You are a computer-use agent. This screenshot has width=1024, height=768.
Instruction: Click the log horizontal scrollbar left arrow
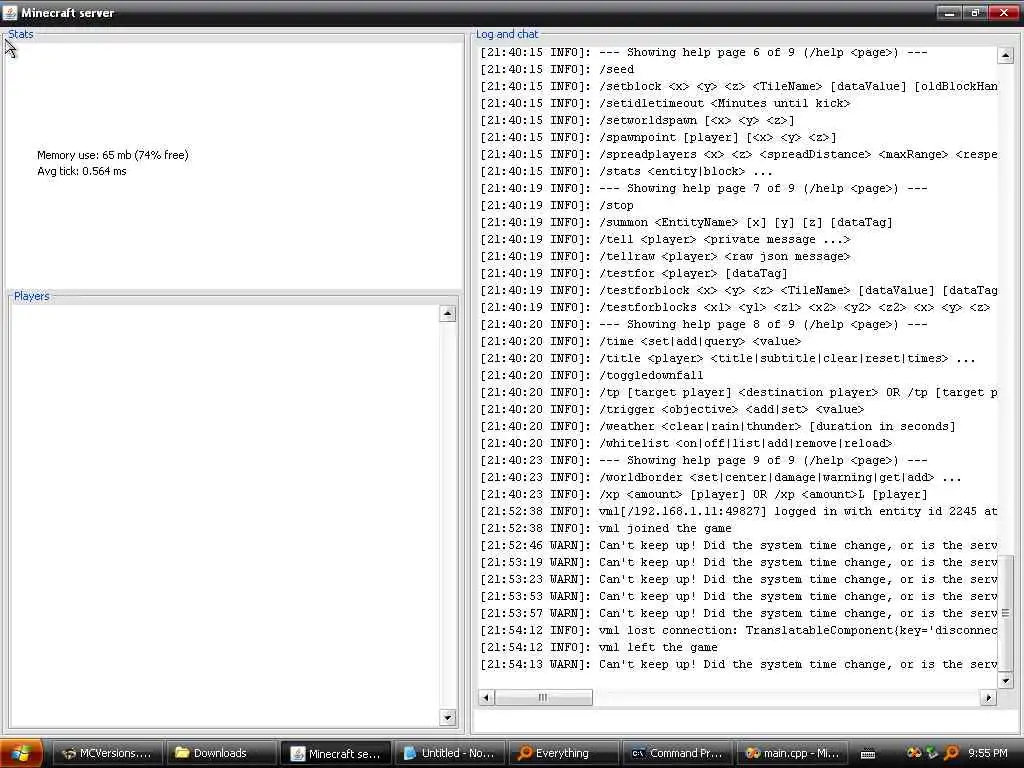(486, 697)
